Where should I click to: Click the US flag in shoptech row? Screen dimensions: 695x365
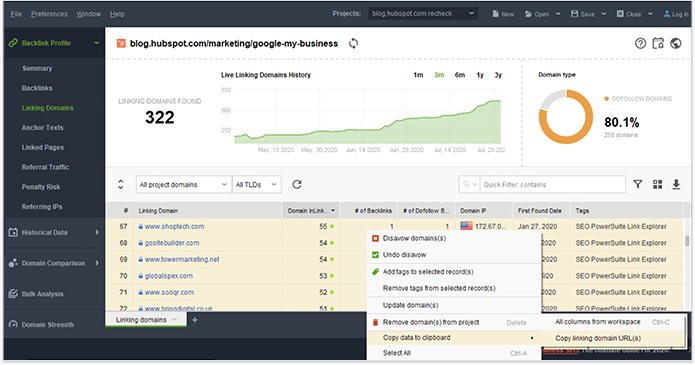pyautogui.click(x=466, y=226)
